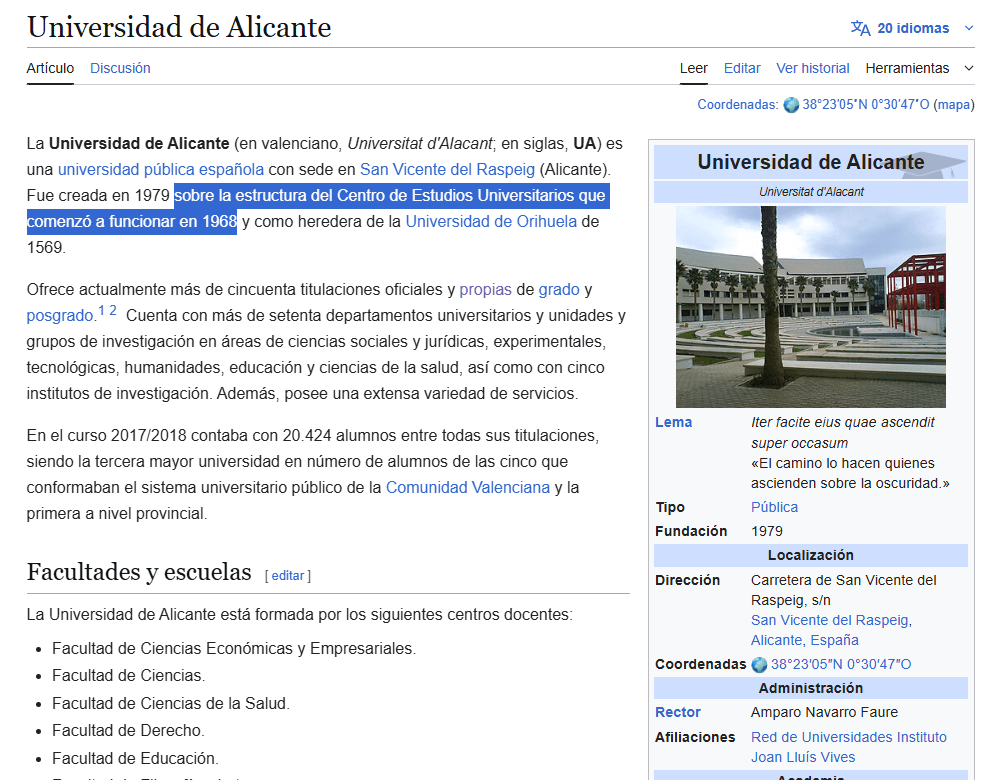Screen dimensions: 985x780
Task: Open infobox coordinates 38°23′05″N link
Action: [841, 664]
